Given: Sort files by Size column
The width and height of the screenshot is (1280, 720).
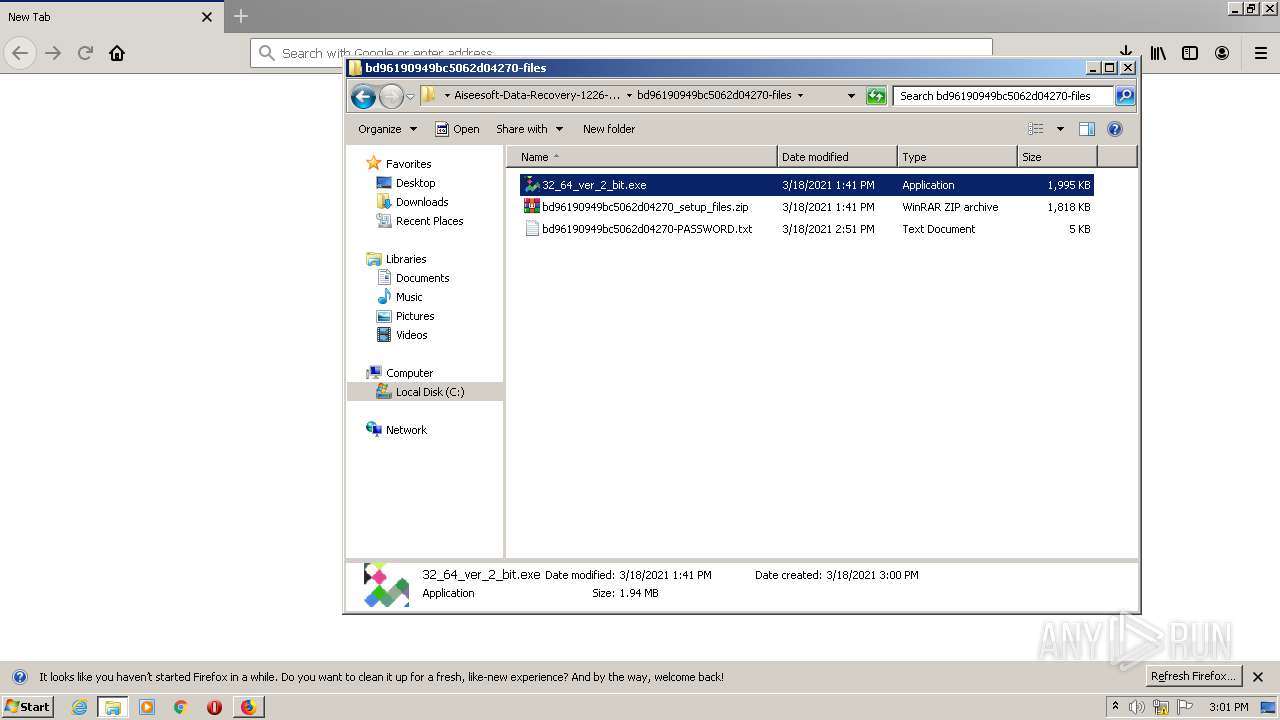Looking at the screenshot, I should (1057, 157).
